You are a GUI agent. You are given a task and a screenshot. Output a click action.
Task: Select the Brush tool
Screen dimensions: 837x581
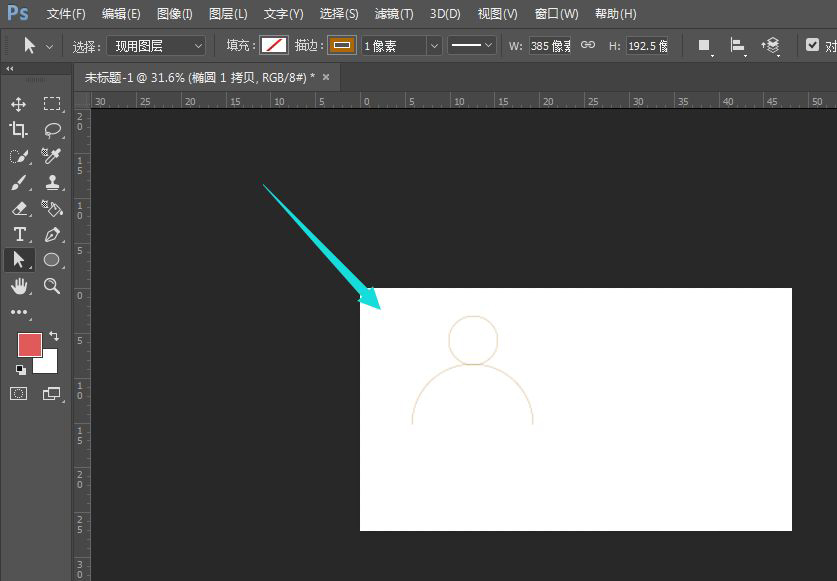(19, 182)
